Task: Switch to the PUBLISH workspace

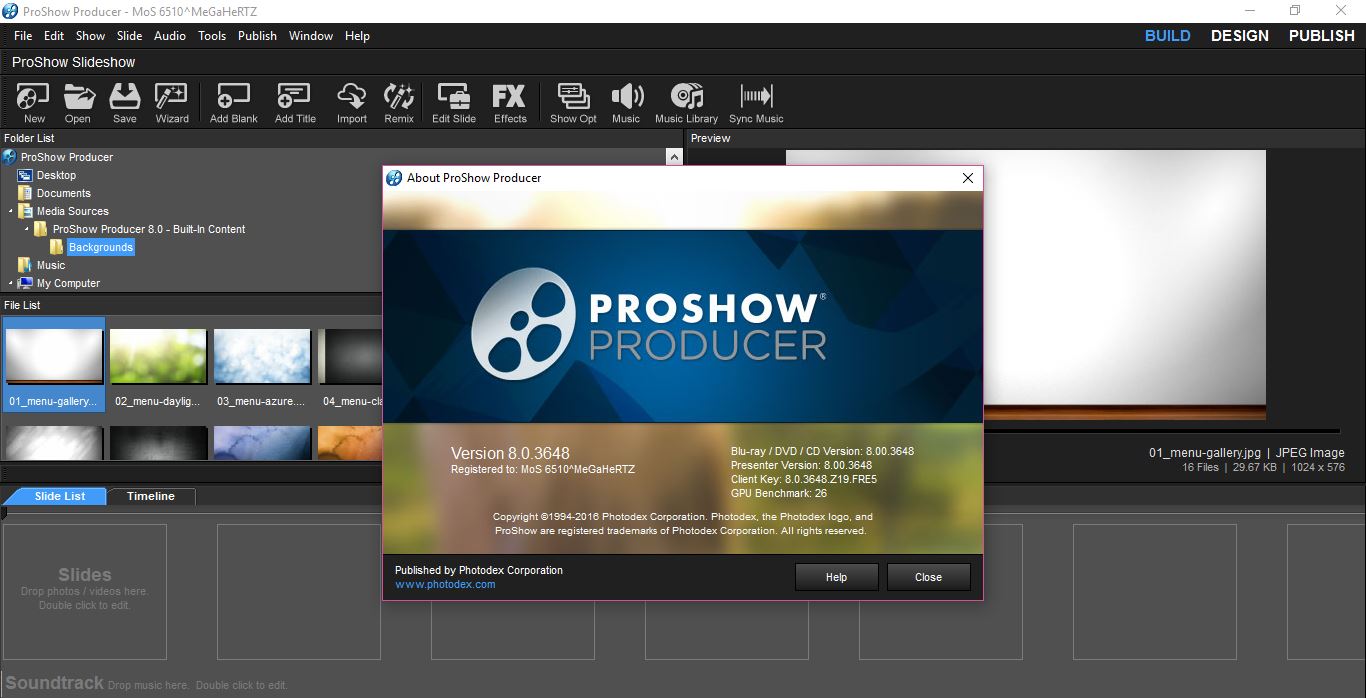Action: click(x=1321, y=35)
